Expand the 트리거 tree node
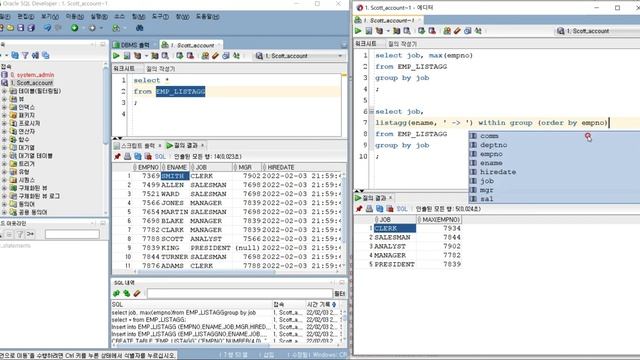This screenshot has width=640, height=360. [4, 164]
